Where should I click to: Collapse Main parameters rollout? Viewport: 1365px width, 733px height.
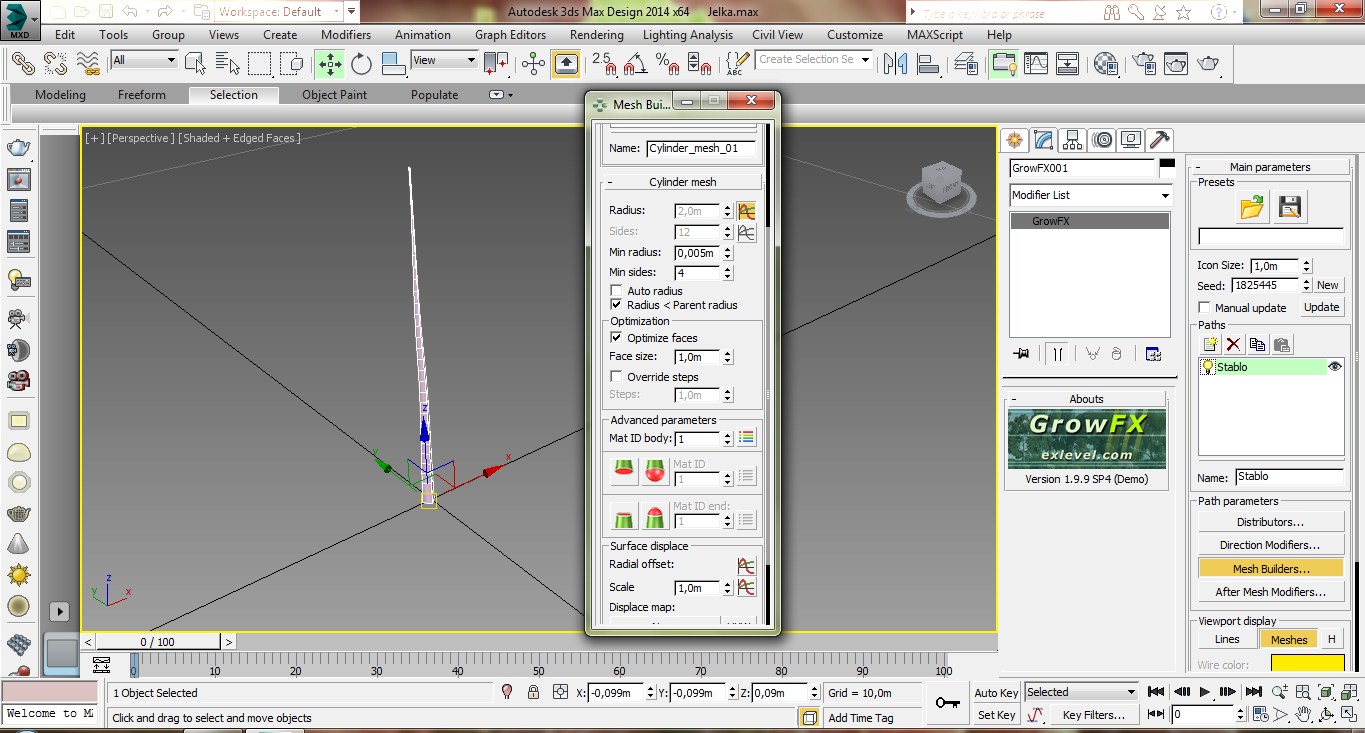click(1269, 167)
